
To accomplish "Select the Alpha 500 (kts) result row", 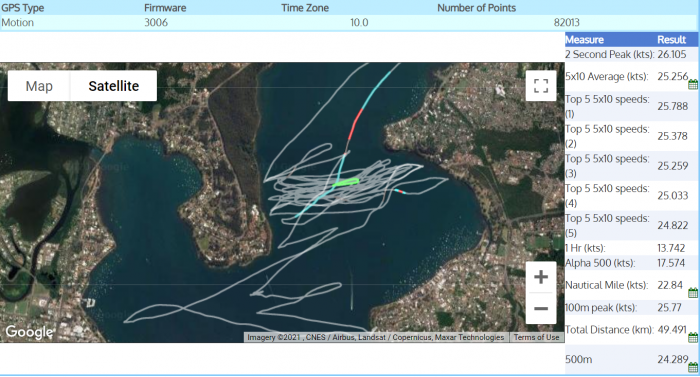I will (x=631, y=263).
